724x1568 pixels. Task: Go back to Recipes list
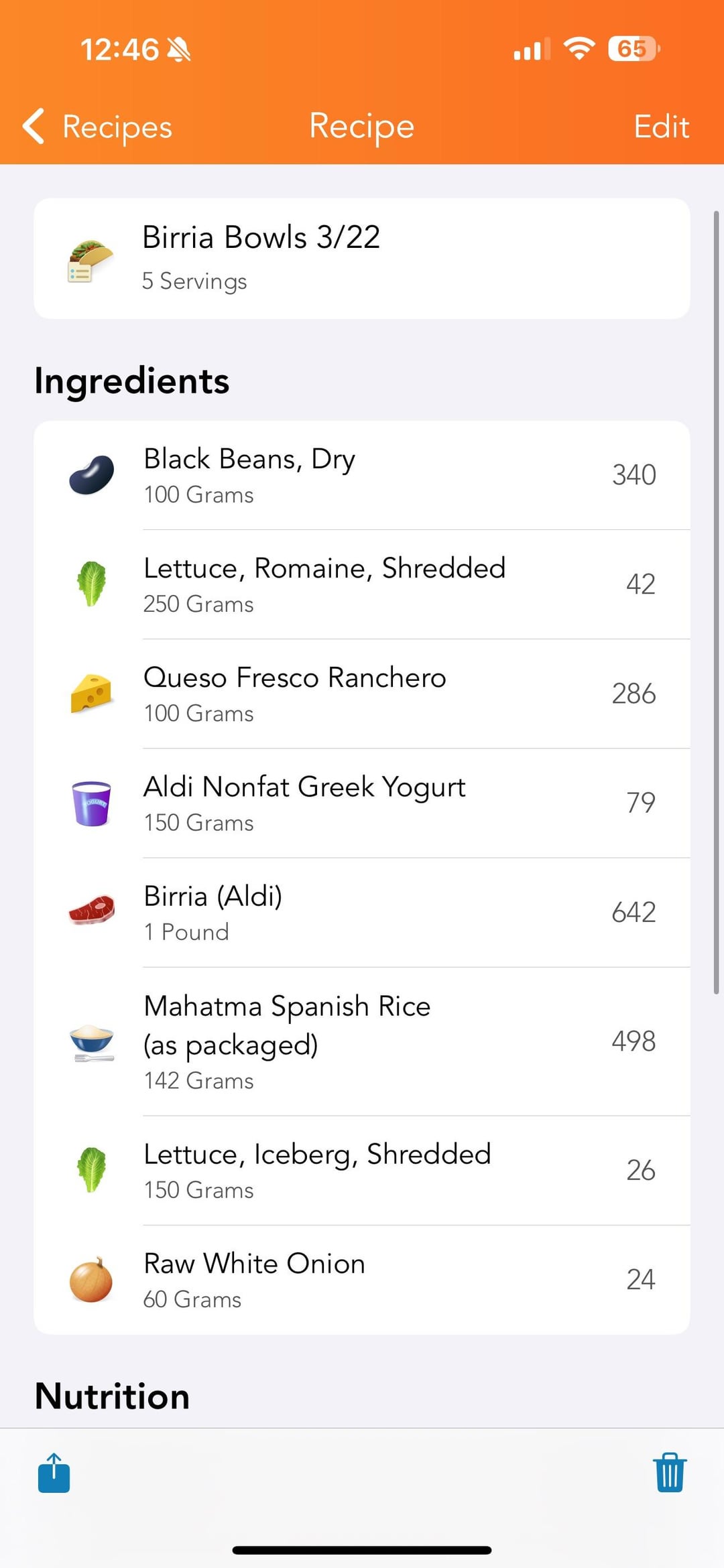coord(117,127)
